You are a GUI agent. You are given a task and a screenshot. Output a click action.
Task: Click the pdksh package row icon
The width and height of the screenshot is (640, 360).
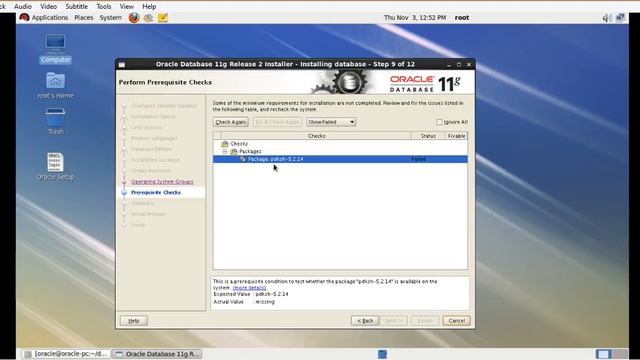point(243,159)
